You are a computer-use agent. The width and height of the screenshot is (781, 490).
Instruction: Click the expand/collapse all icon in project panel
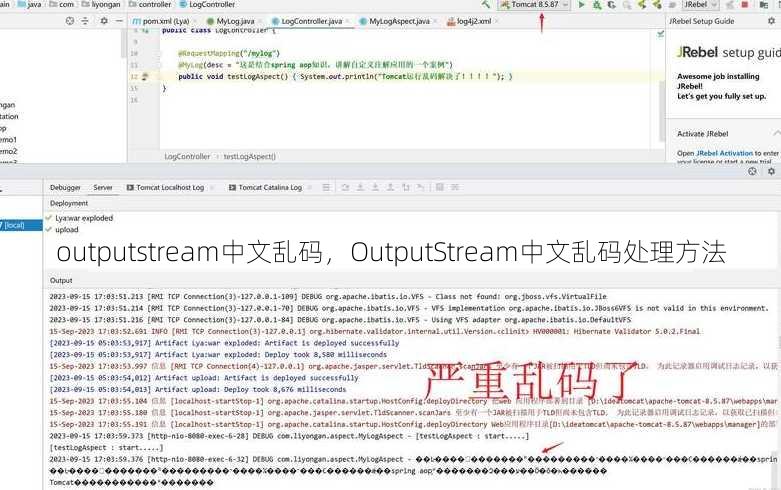click(x=85, y=21)
